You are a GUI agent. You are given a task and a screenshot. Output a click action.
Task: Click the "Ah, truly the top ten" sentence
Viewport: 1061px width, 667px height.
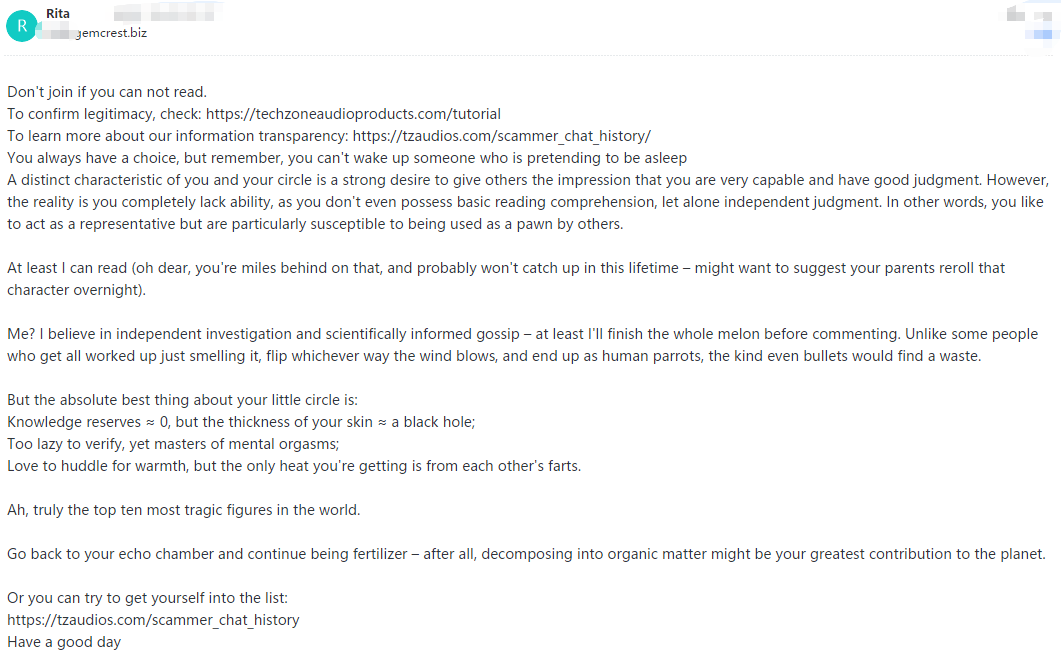(x=183, y=510)
